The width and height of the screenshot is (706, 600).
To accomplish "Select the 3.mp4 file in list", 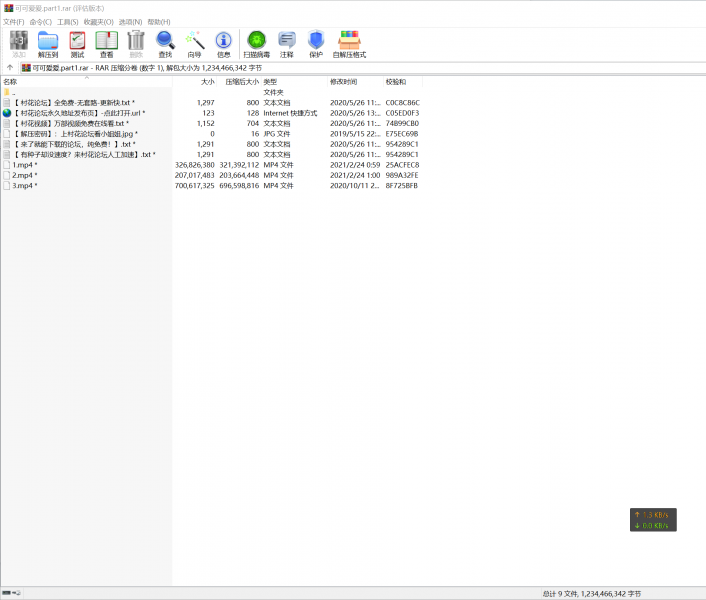I will (24, 186).
